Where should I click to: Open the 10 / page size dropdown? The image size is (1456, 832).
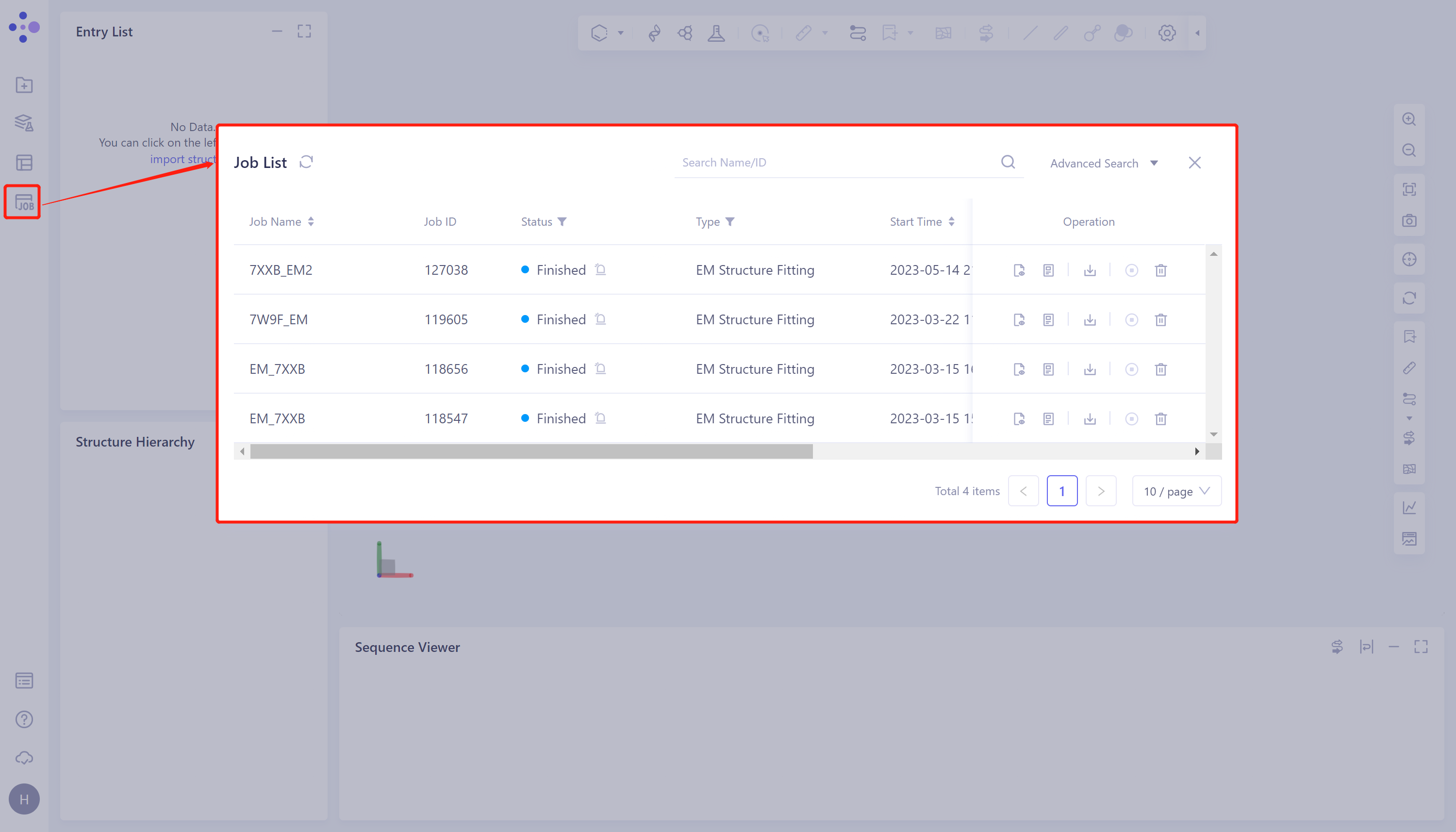point(1176,491)
